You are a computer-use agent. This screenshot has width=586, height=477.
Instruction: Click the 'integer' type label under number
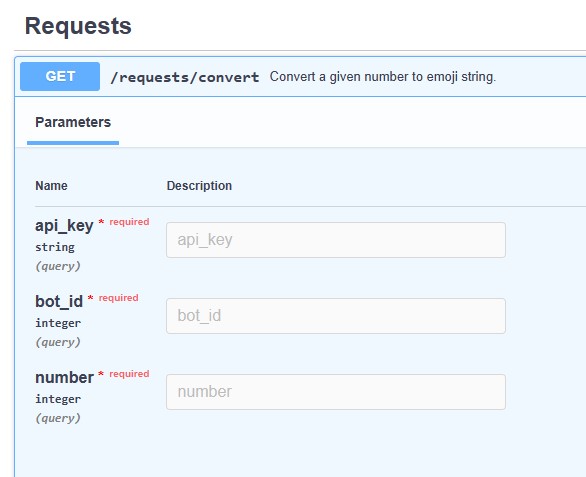(x=58, y=399)
